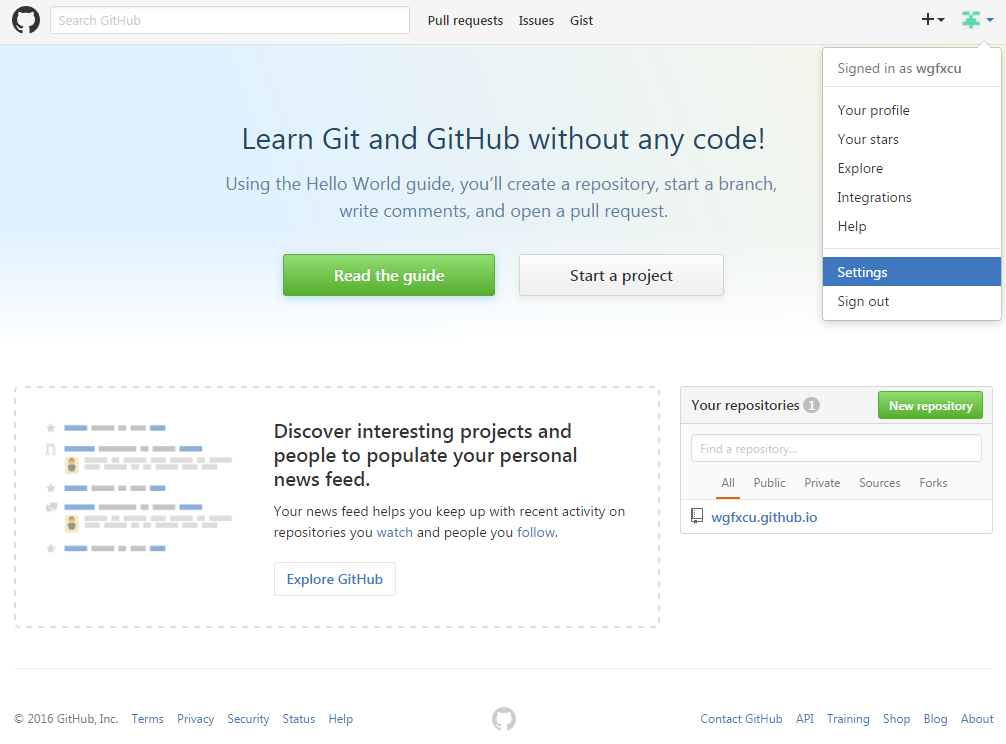This screenshot has height=744, width=1006.
Task: Switch to Sources repositories tab
Action: coord(880,483)
